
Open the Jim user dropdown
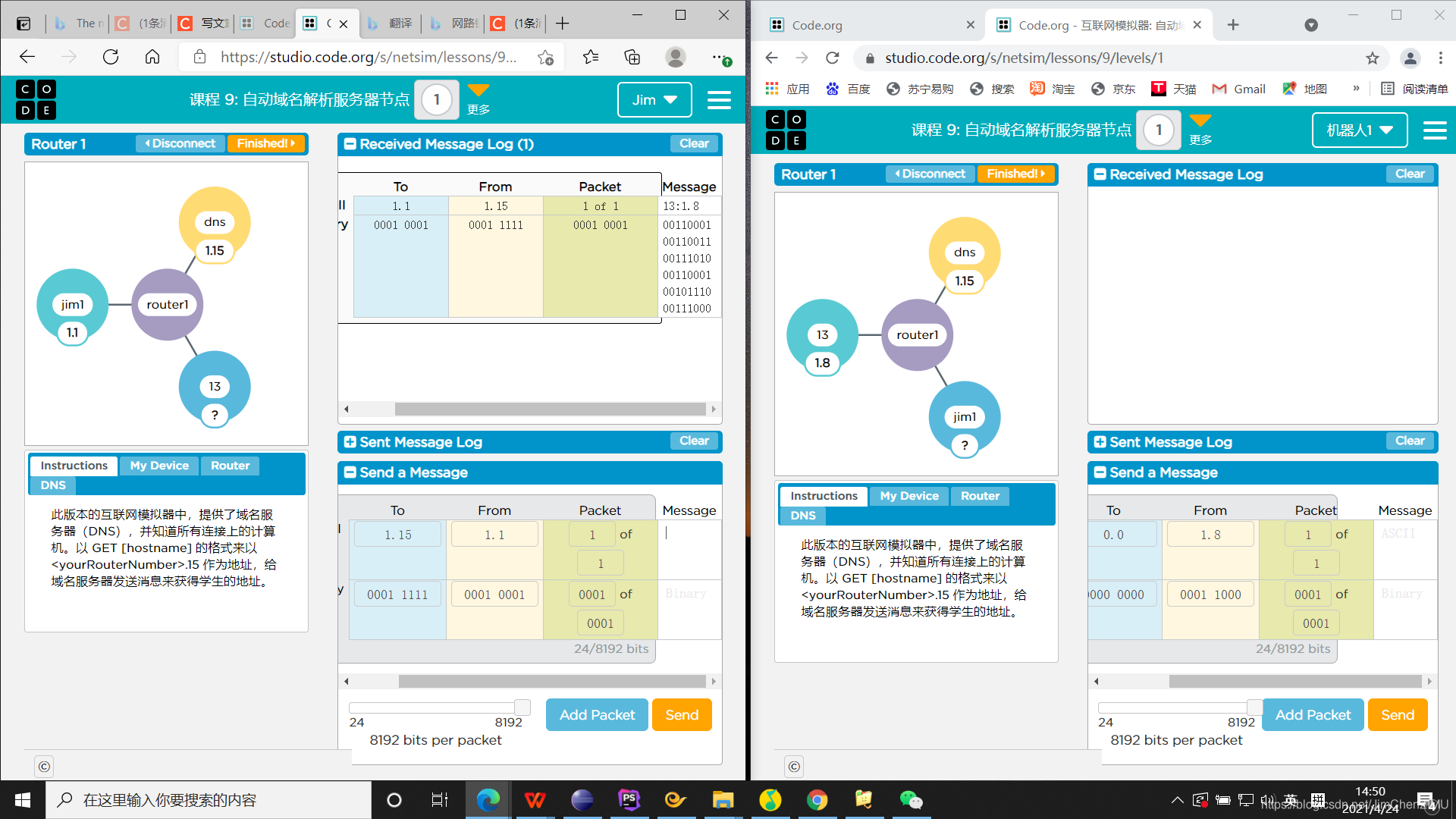click(x=654, y=100)
